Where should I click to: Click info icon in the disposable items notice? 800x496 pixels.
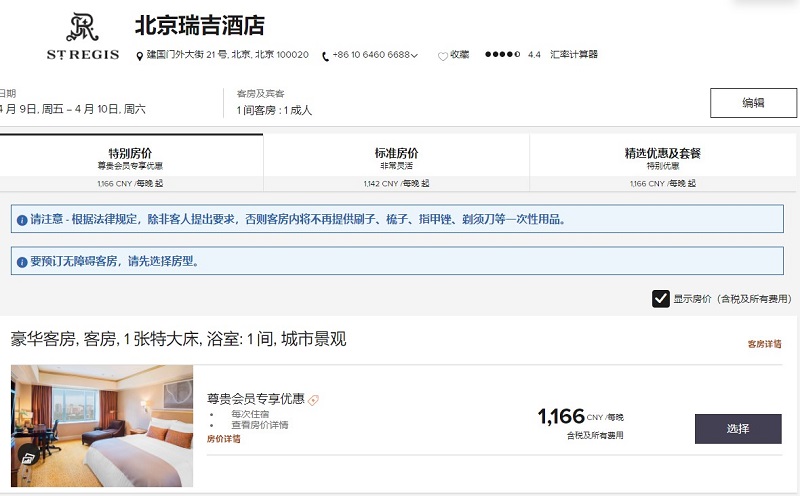pyautogui.click(x=22, y=220)
